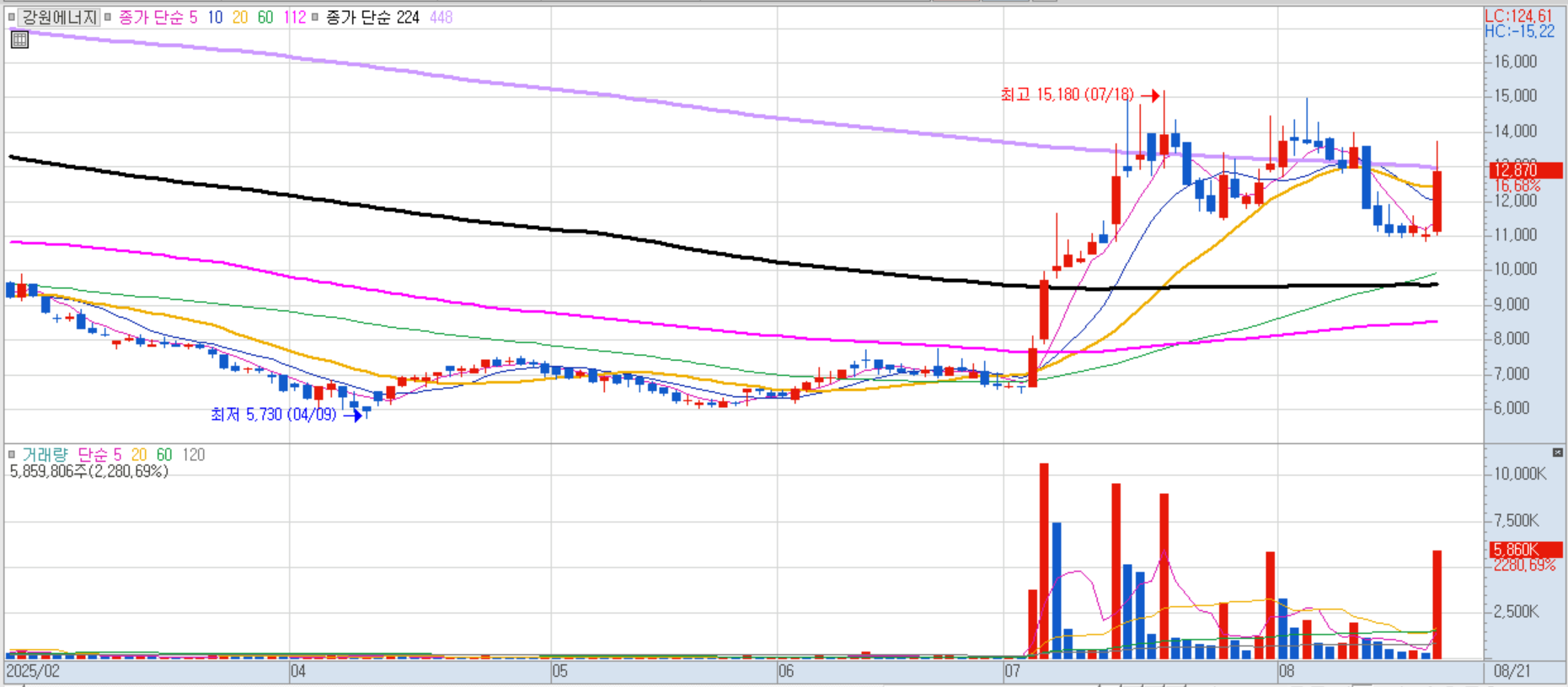
Task: Click the 06 month marker on date axis
Action: point(785,672)
